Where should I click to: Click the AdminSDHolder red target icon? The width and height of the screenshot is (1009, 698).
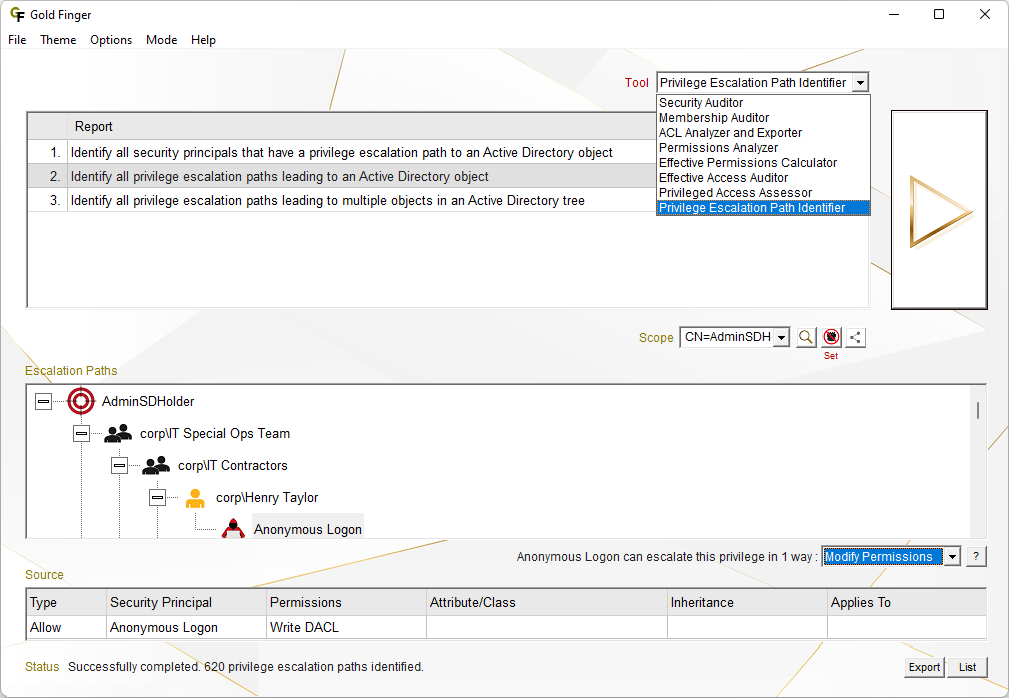(x=81, y=401)
